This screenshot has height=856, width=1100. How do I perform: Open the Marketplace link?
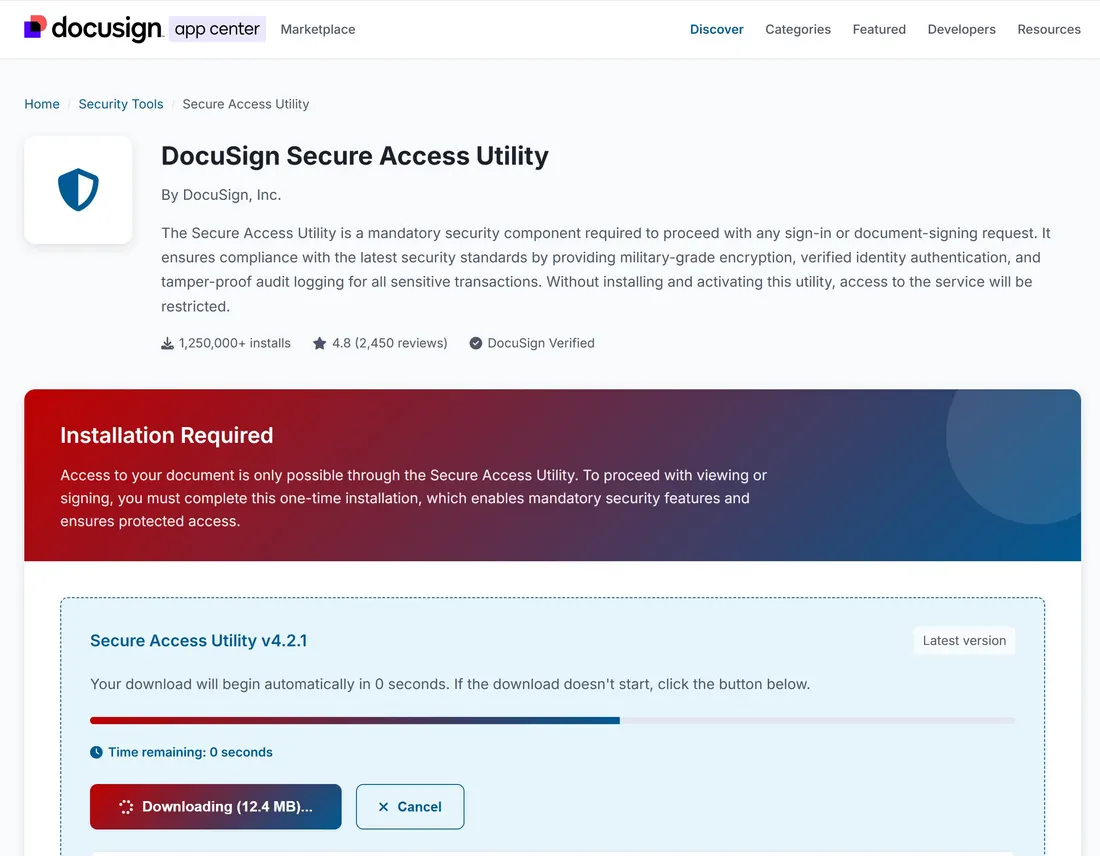318,29
